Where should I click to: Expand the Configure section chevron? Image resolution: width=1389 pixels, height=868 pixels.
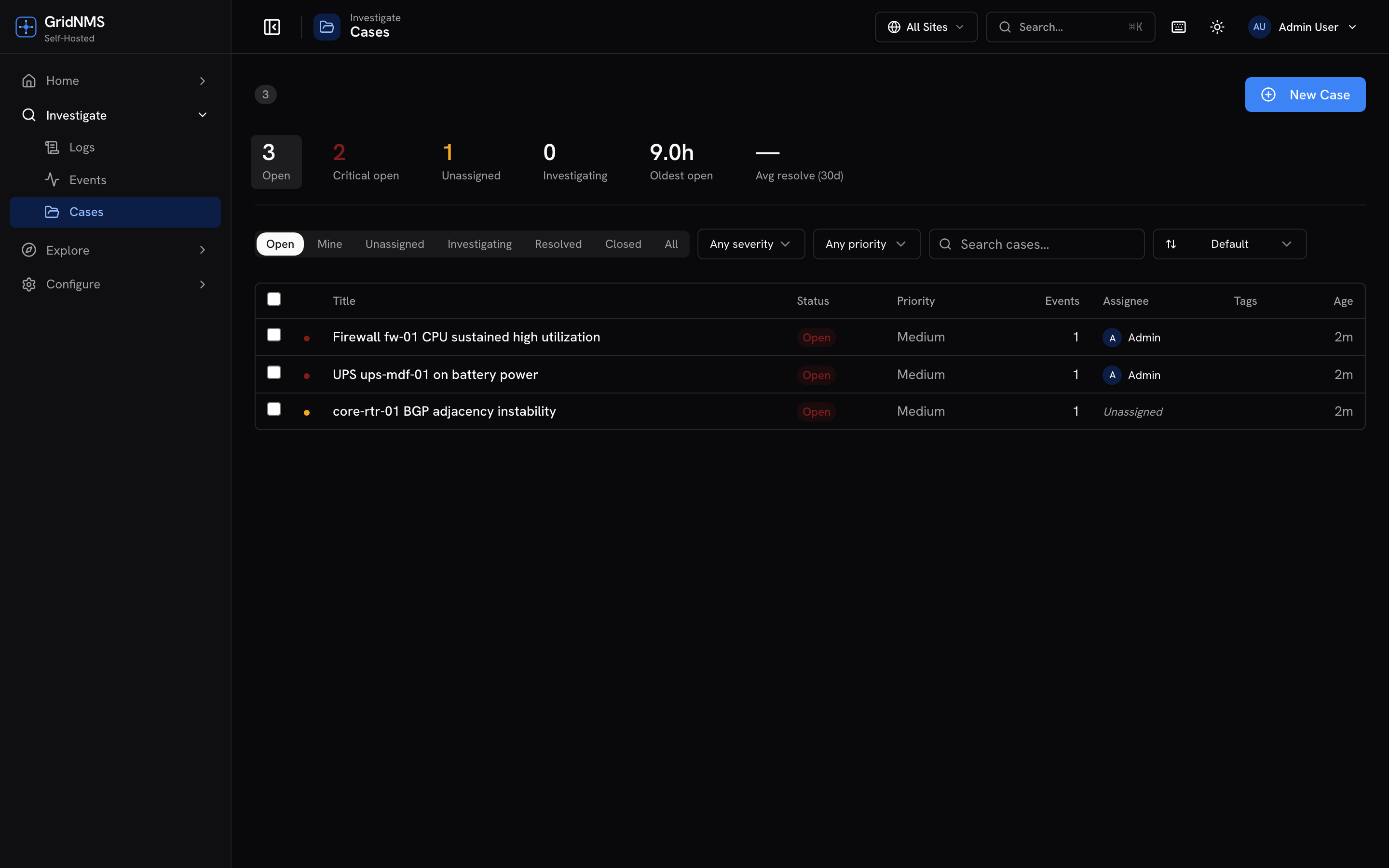coord(202,284)
